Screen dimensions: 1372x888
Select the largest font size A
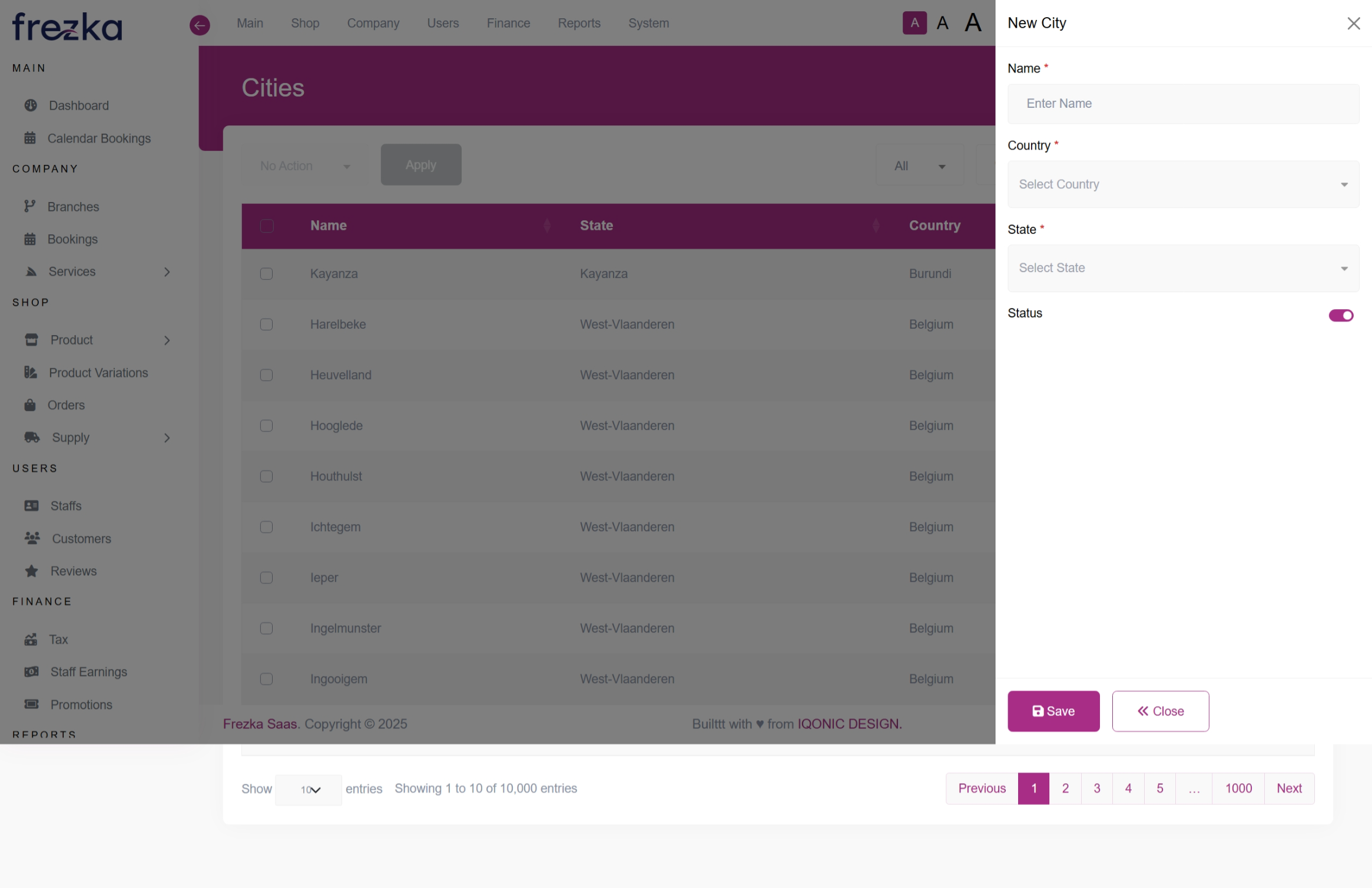click(973, 24)
